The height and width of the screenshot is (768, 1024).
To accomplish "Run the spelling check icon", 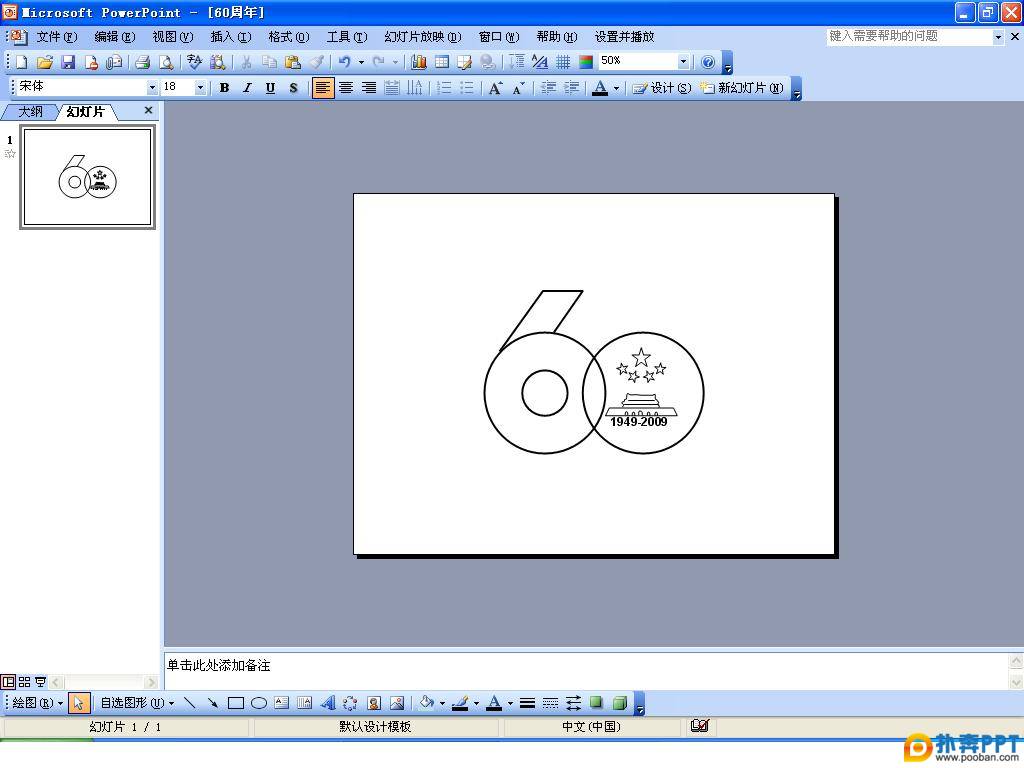I will tap(194, 62).
